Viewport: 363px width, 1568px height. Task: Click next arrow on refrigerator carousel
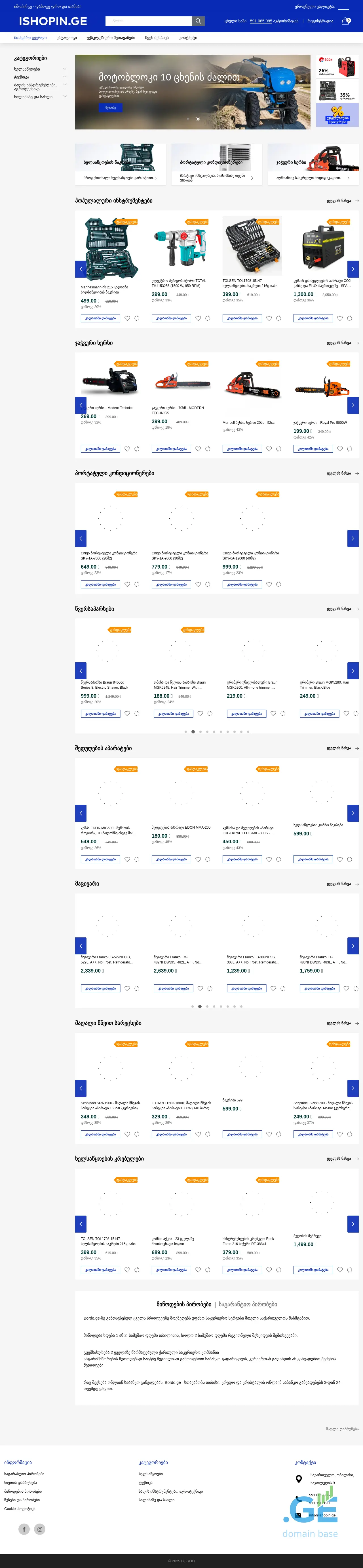(353, 945)
